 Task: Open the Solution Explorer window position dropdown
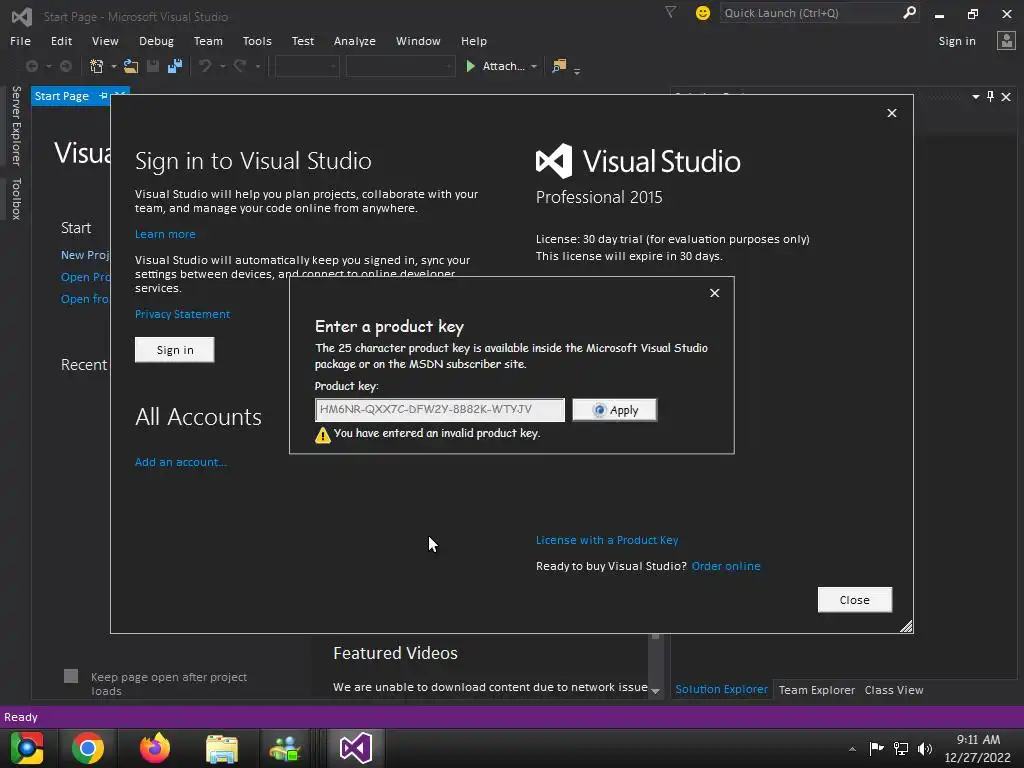976,97
